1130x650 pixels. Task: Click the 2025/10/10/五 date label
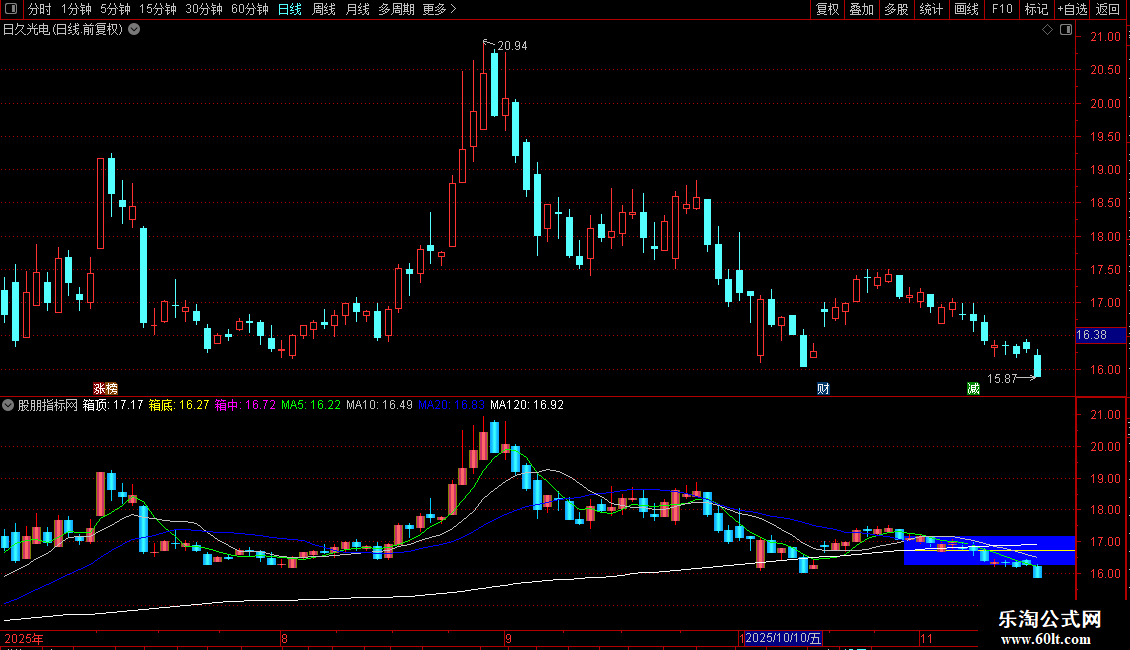(783, 638)
